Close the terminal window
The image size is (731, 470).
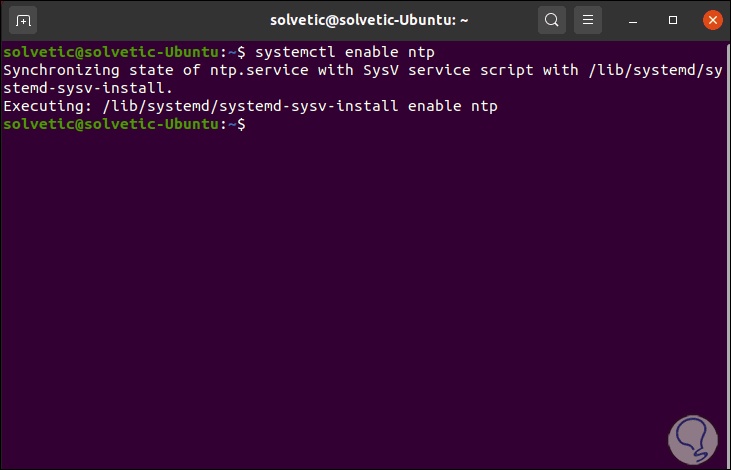pyautogui.click(x=711, y=19)
